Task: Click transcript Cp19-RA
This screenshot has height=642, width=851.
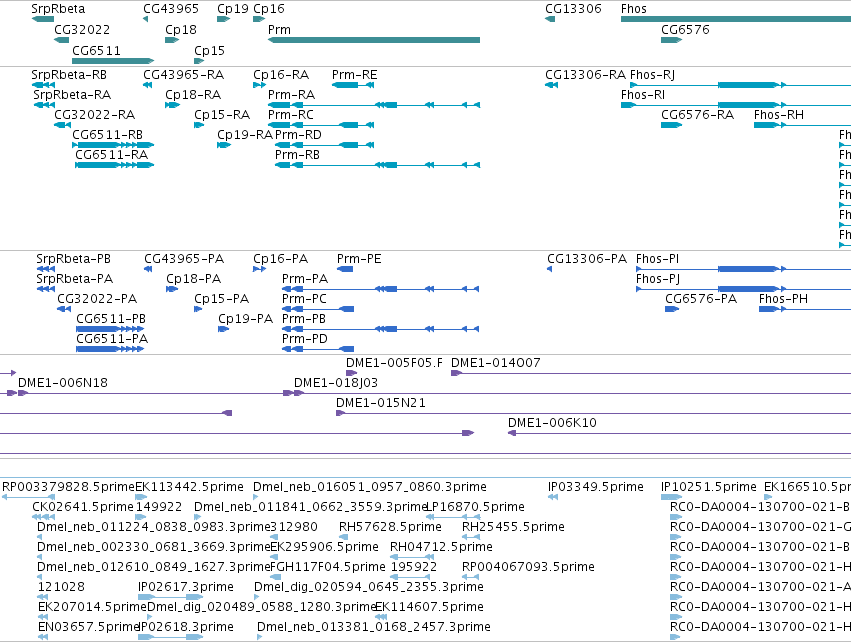Action: click(245, 135)
